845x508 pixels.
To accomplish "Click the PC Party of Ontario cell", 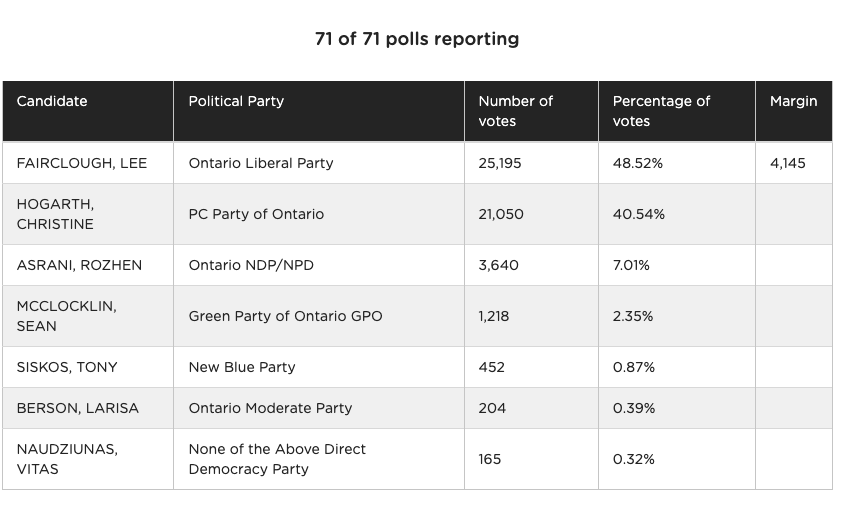I will click(256, 214).
